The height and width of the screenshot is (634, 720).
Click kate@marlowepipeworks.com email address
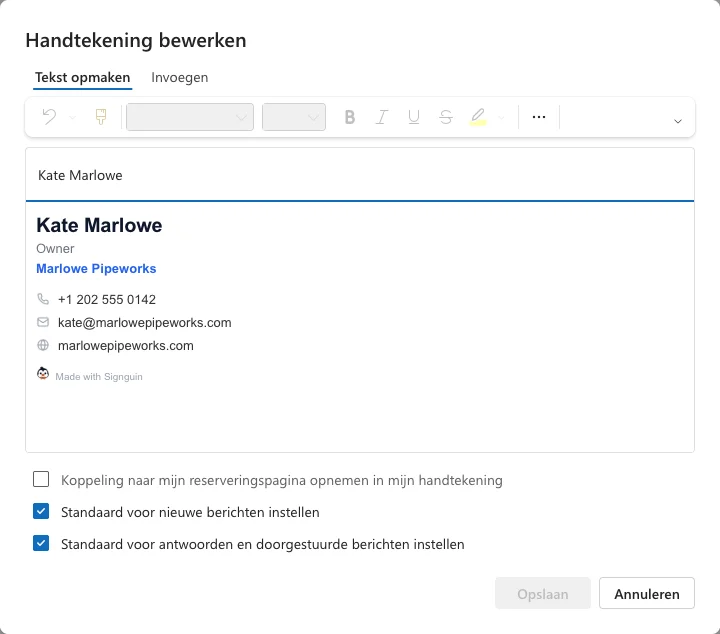click(x=145, y=323)
